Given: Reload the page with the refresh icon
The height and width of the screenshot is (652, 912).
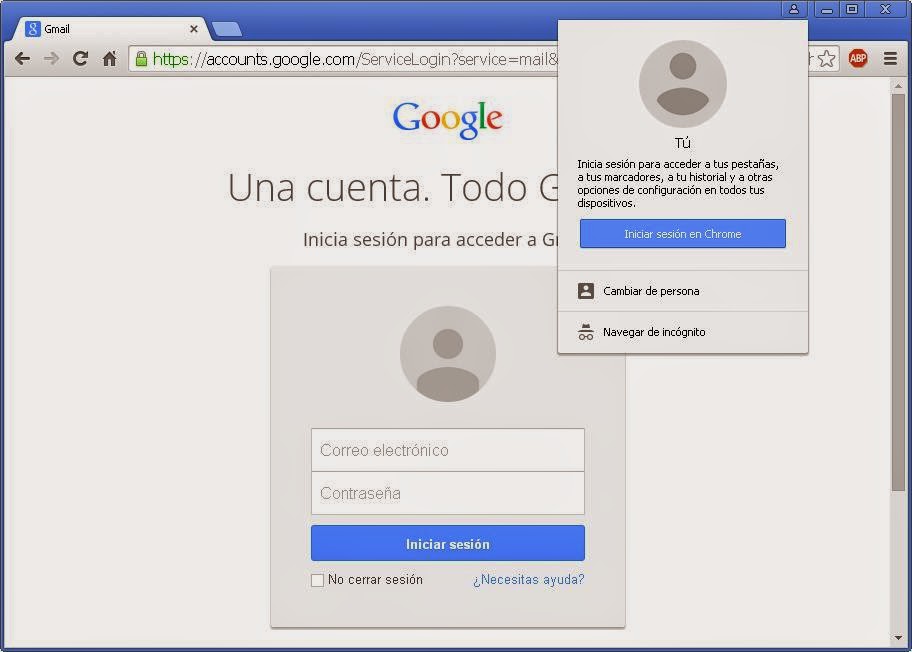Looking at the screenshot, I should click(x=80, y=58).
